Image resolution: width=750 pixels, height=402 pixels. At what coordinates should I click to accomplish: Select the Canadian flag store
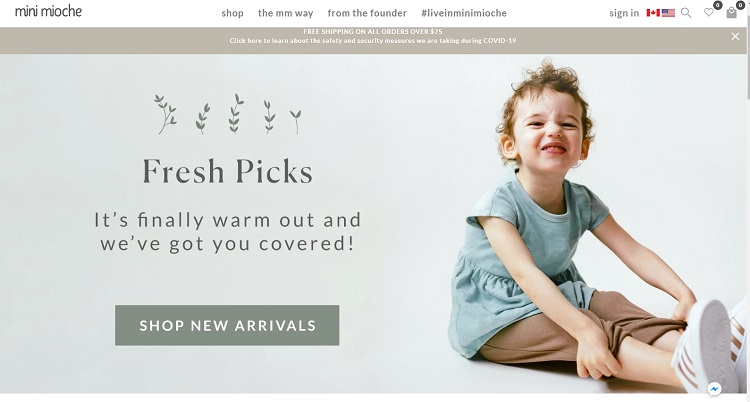coord(653,13)
